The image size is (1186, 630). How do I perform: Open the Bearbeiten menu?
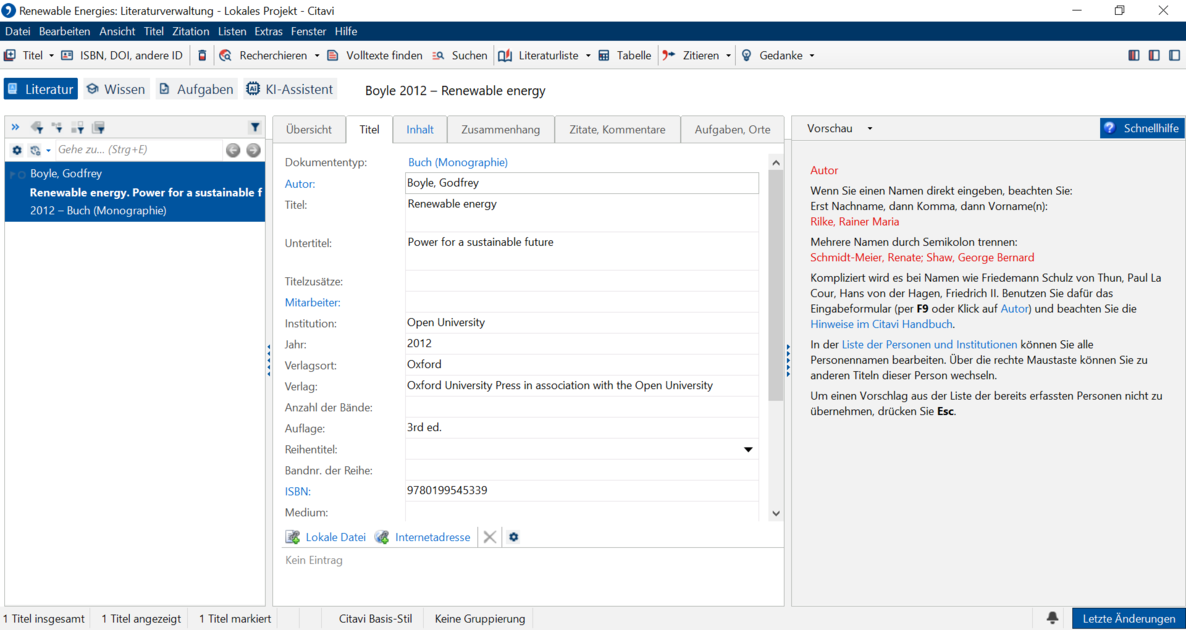click(x=64, y=31)
